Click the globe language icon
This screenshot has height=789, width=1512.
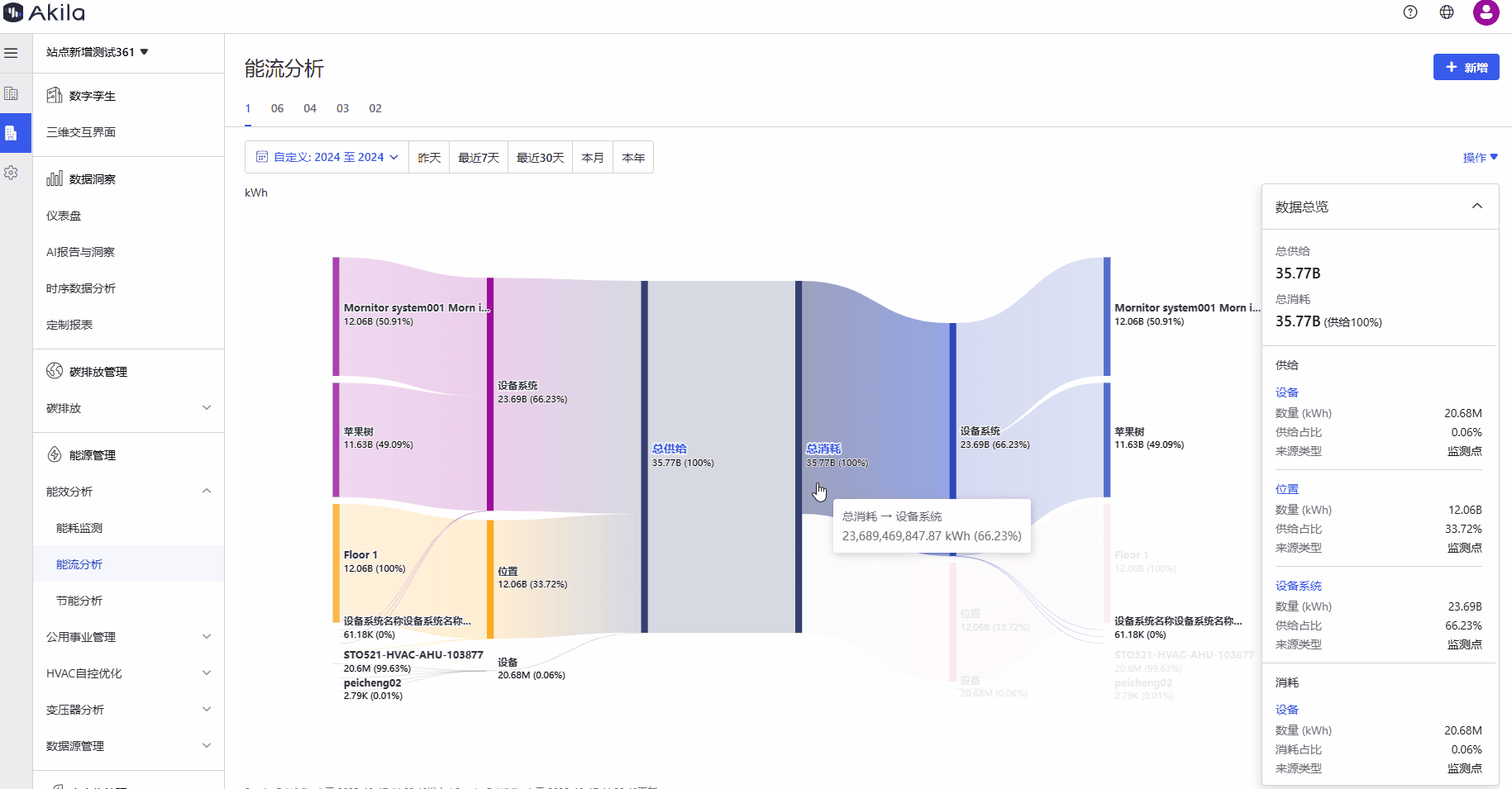[x=1447, y=12]
